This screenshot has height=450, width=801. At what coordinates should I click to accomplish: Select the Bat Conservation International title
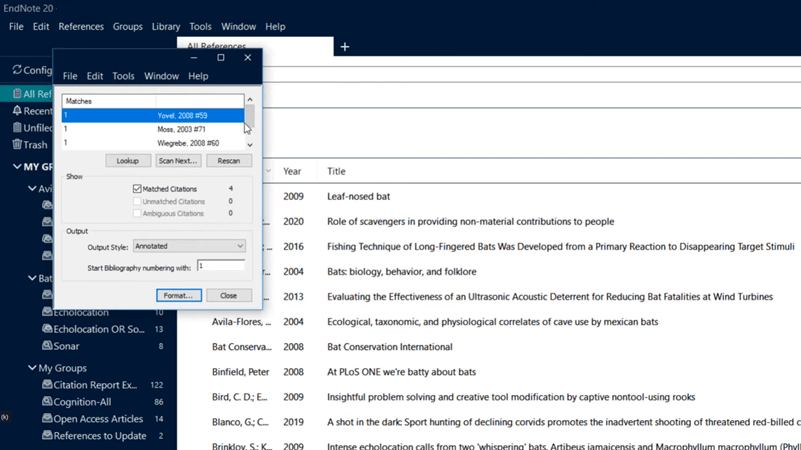pos(390,347)
